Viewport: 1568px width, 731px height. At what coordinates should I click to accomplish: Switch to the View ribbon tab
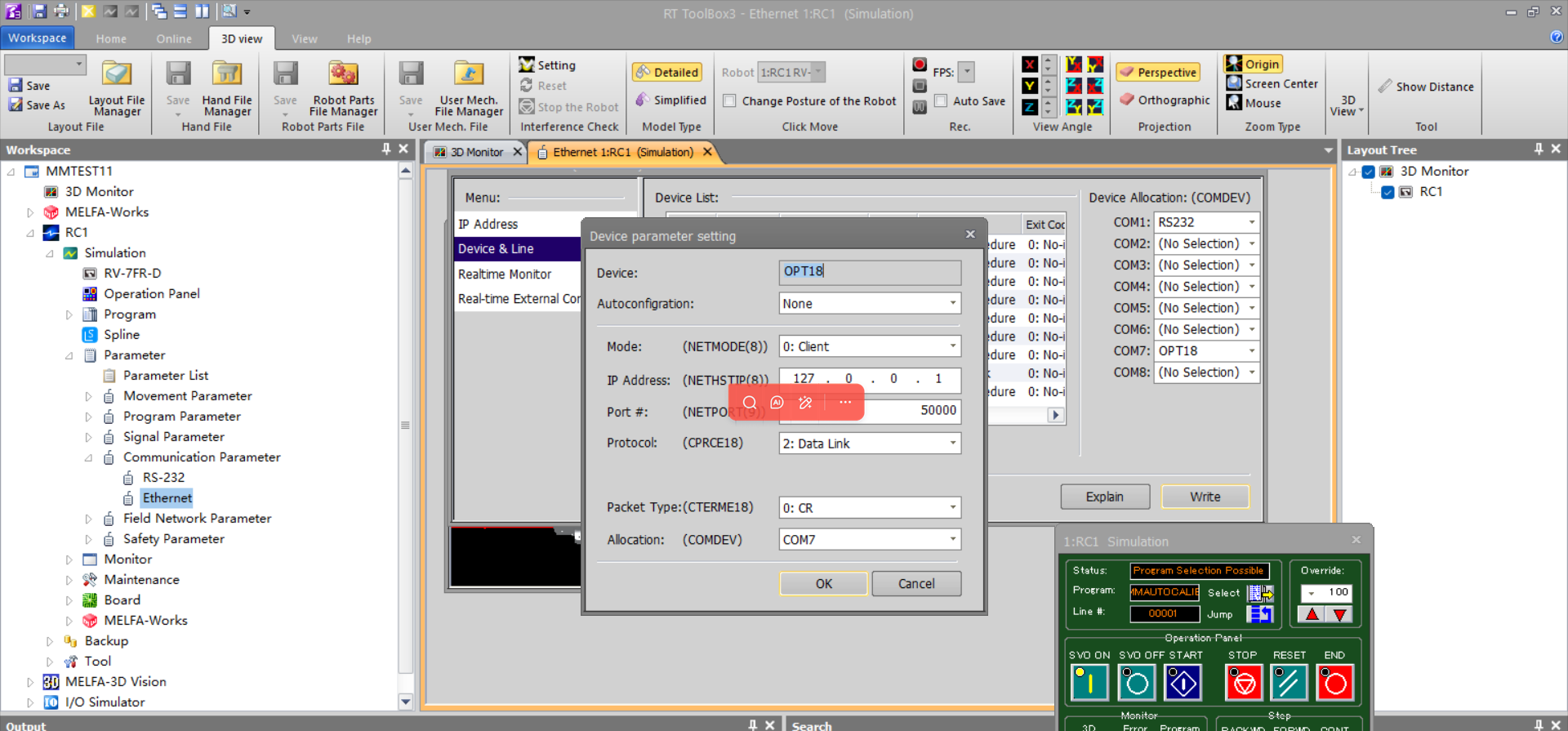(305, 38)
